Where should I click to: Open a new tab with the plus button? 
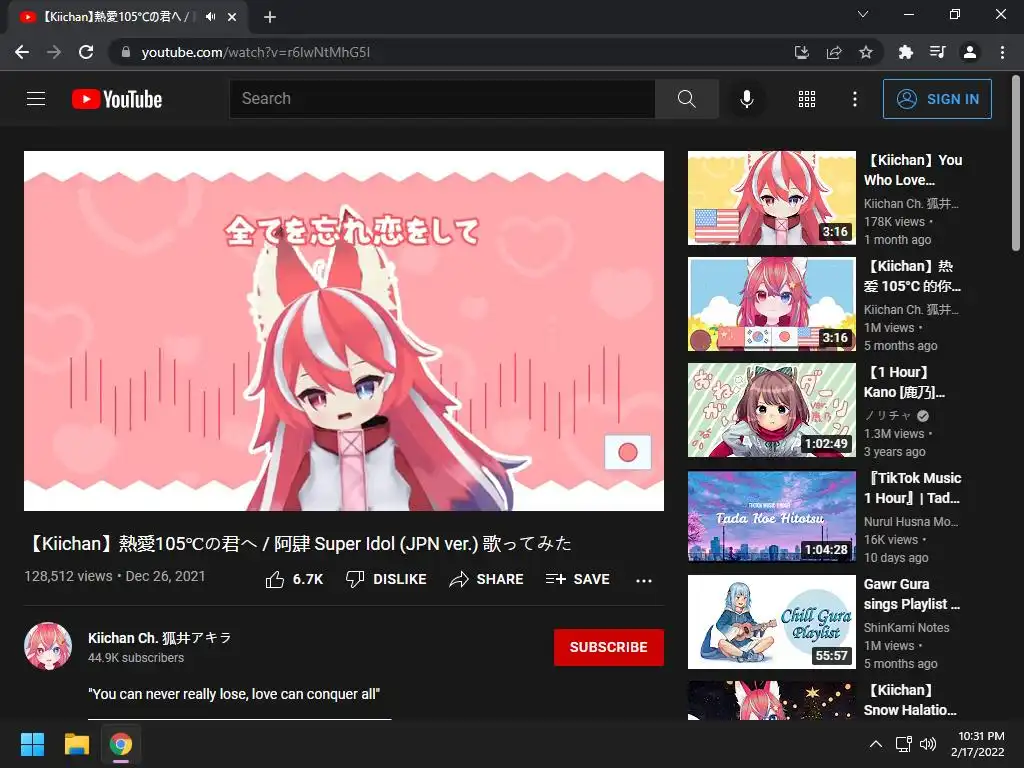pyautogui.click(x=270, y=17)
